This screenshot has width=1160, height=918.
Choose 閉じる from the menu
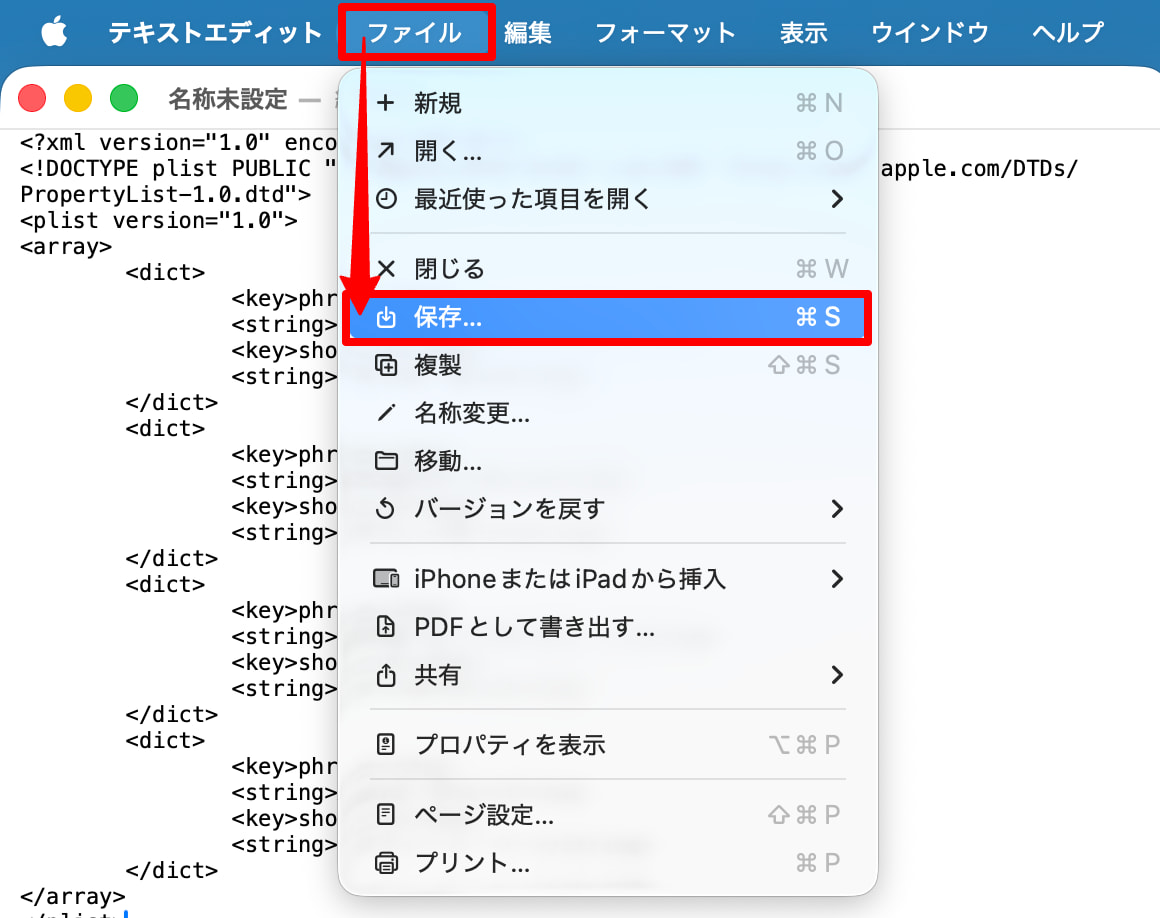pos(607,269)
